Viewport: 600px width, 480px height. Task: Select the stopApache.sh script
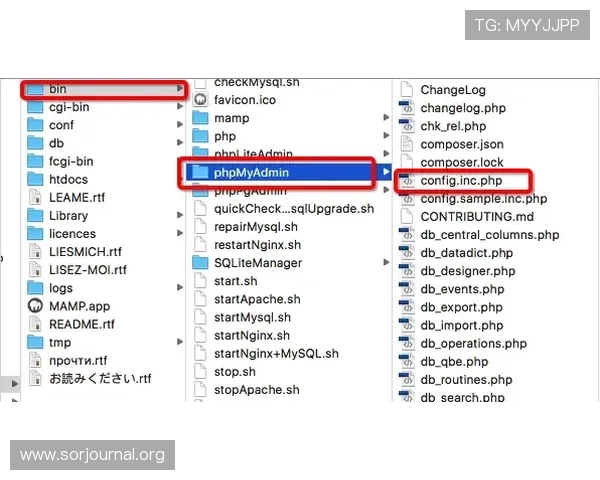[x=255, y=390]
